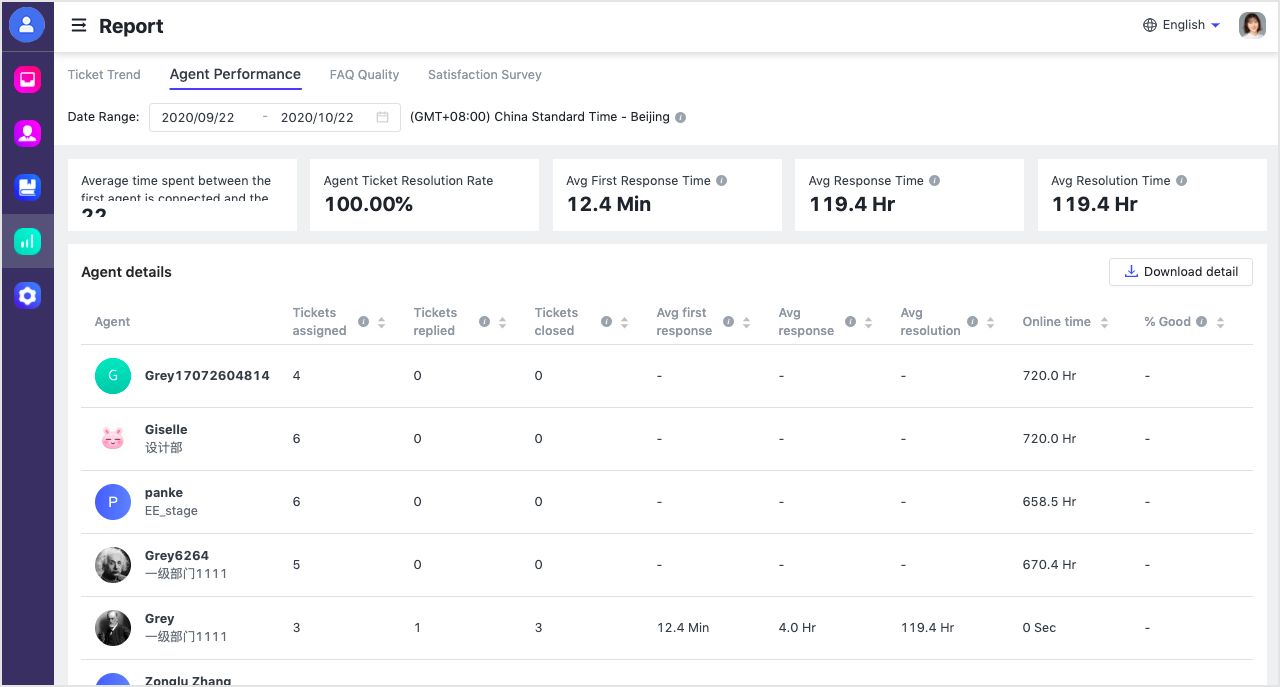Toggle sorting on the % Good column
Viewport: 1280px width, 687px height.
[1219, 321]
